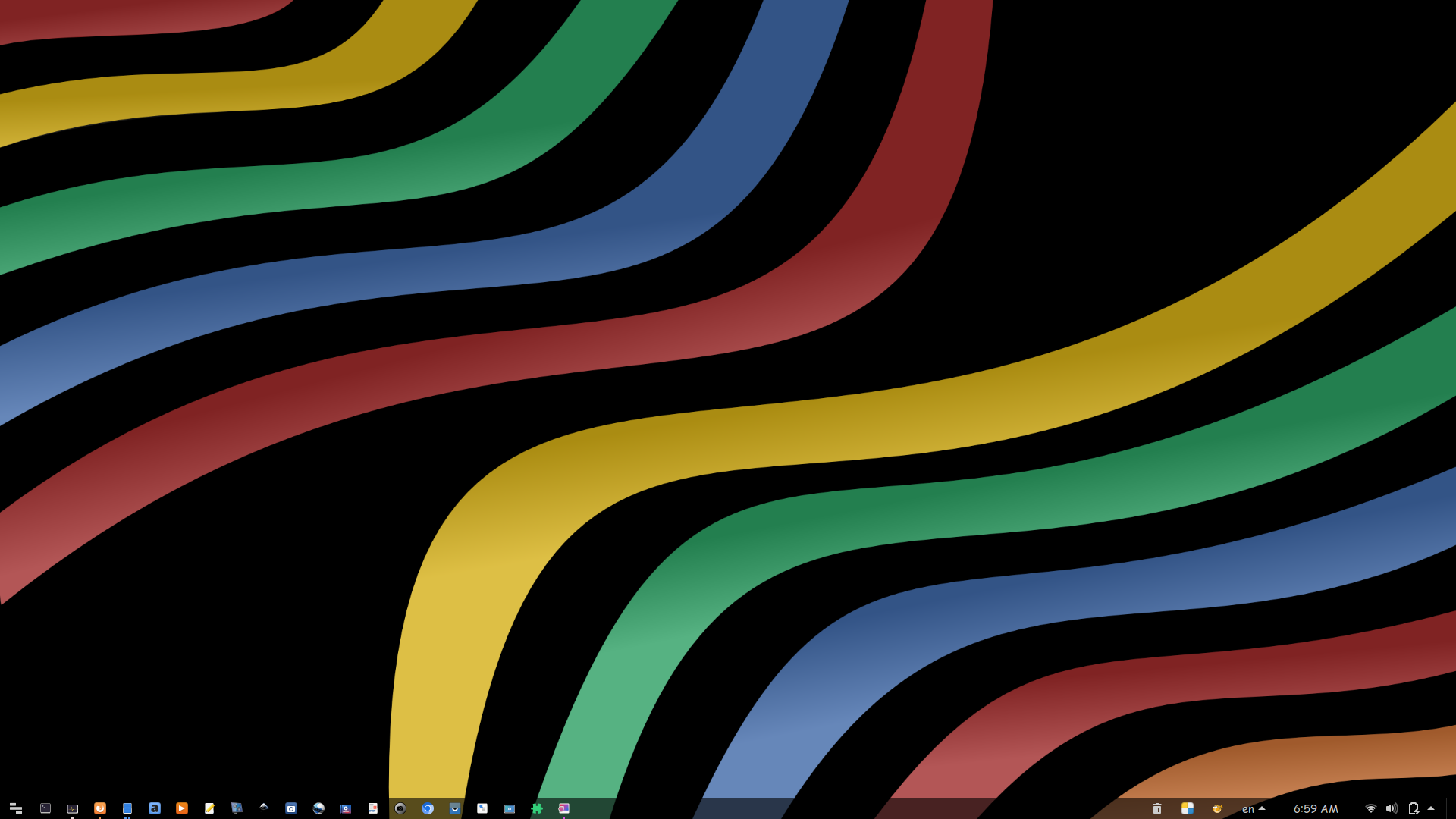Click the show desktop strip at taskbar end
Image resolution: width=1456 pixels, height=819 pixels.
tap(1451, 808)
